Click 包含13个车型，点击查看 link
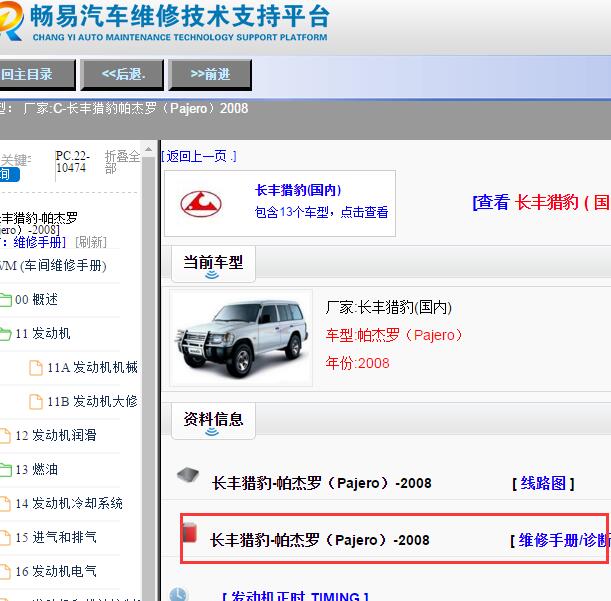The width and height of the screenshot is (611, 601). 321,212
